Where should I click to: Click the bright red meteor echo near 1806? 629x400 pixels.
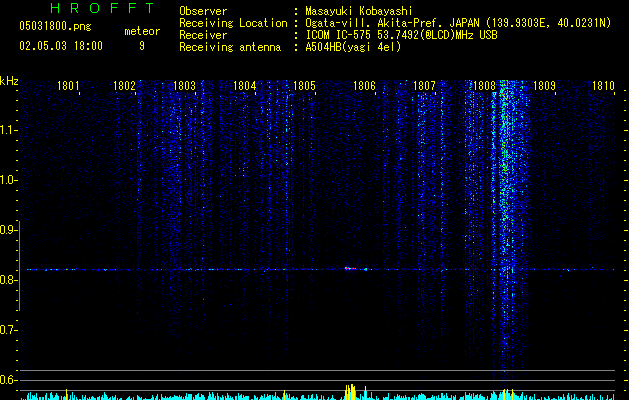(x=351, y=268)
